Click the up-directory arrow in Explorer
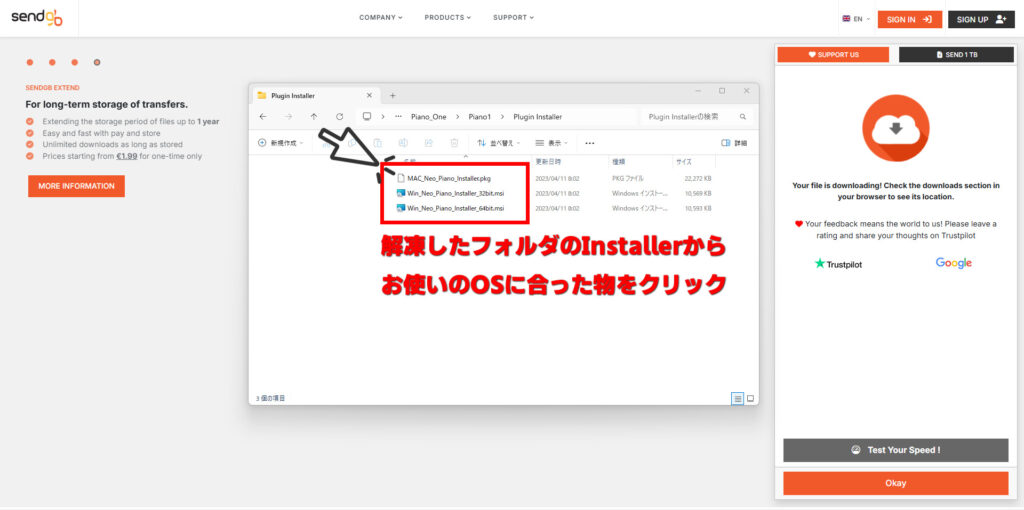Image resolution: width=1024 pixels, height=510 pixels. 314,117
